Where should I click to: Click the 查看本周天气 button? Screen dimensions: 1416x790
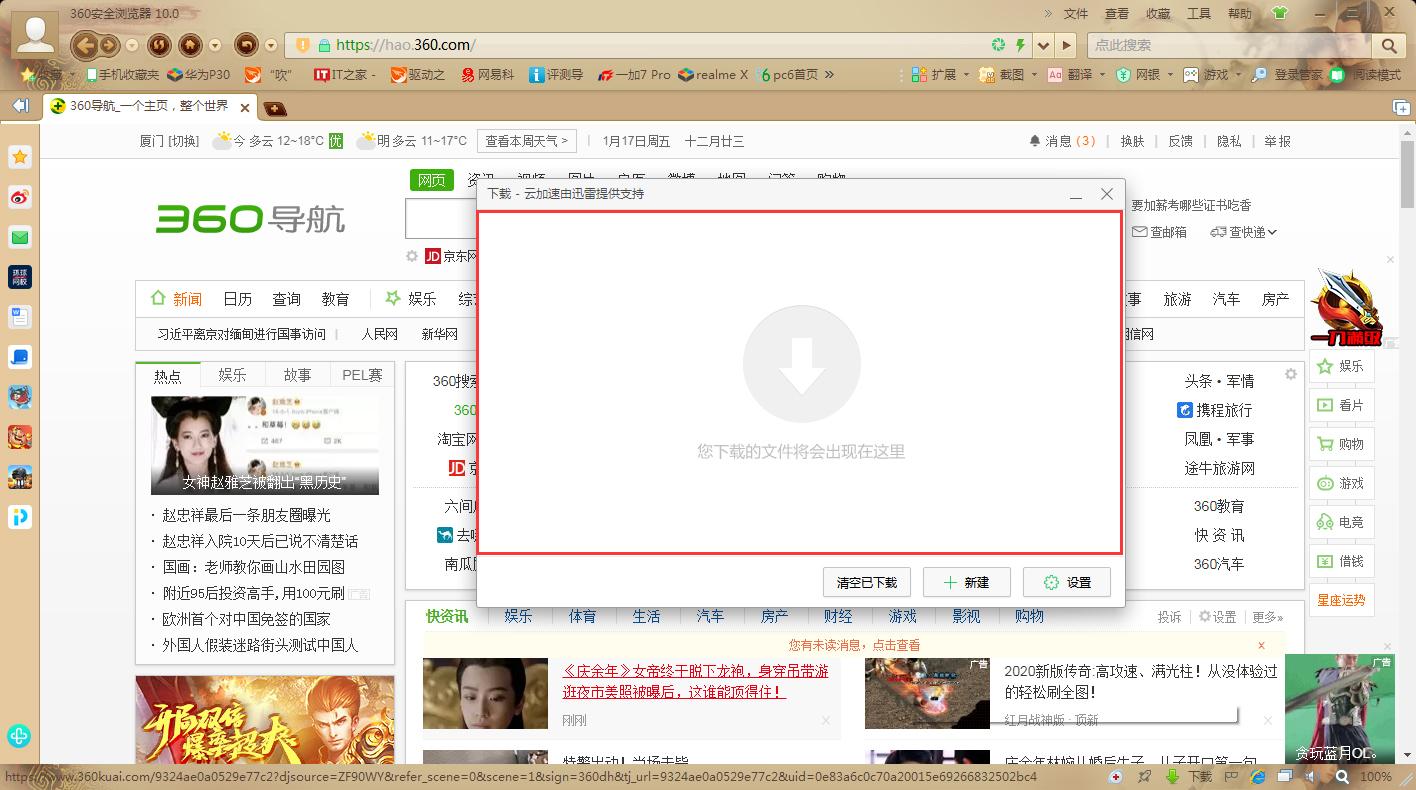tap(527, 141)
